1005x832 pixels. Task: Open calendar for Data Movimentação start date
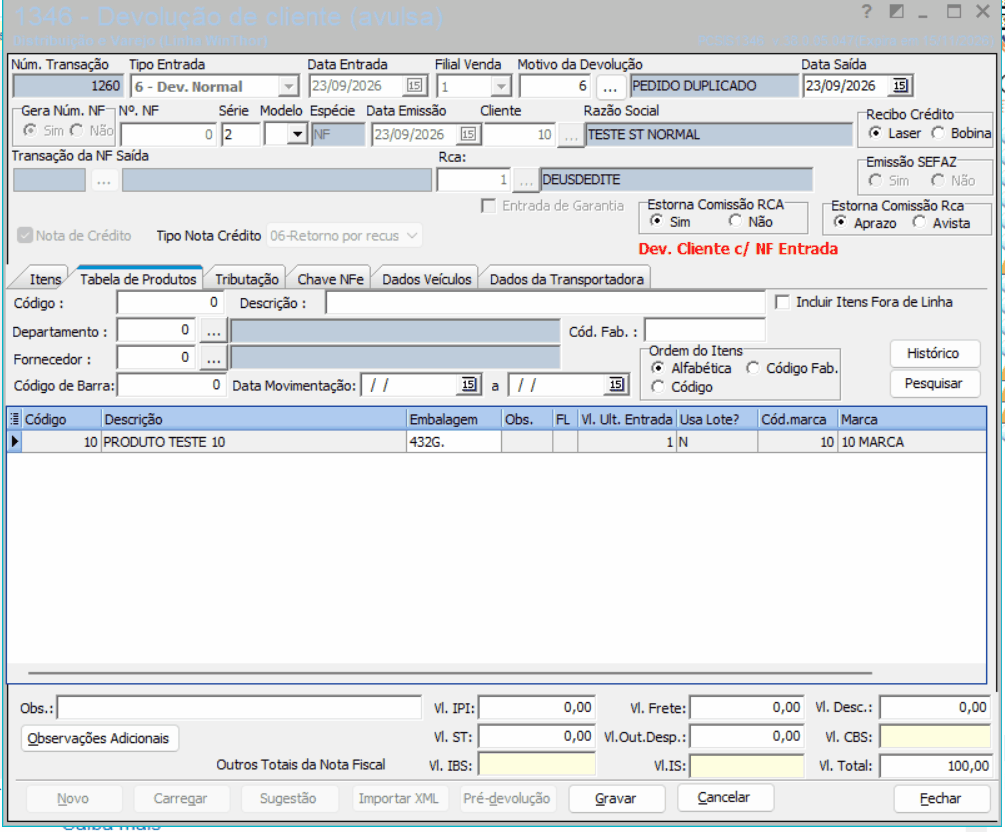(469, 385)
